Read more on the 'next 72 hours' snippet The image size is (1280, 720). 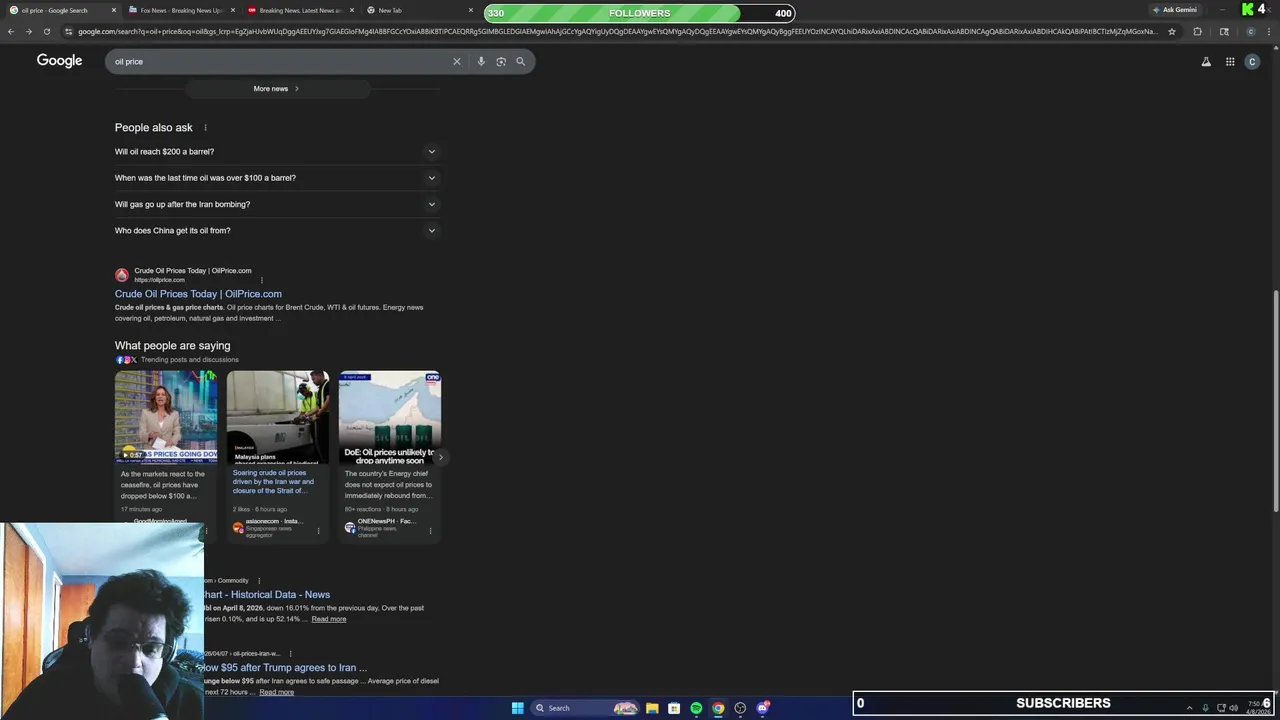[x=277, y=692]
